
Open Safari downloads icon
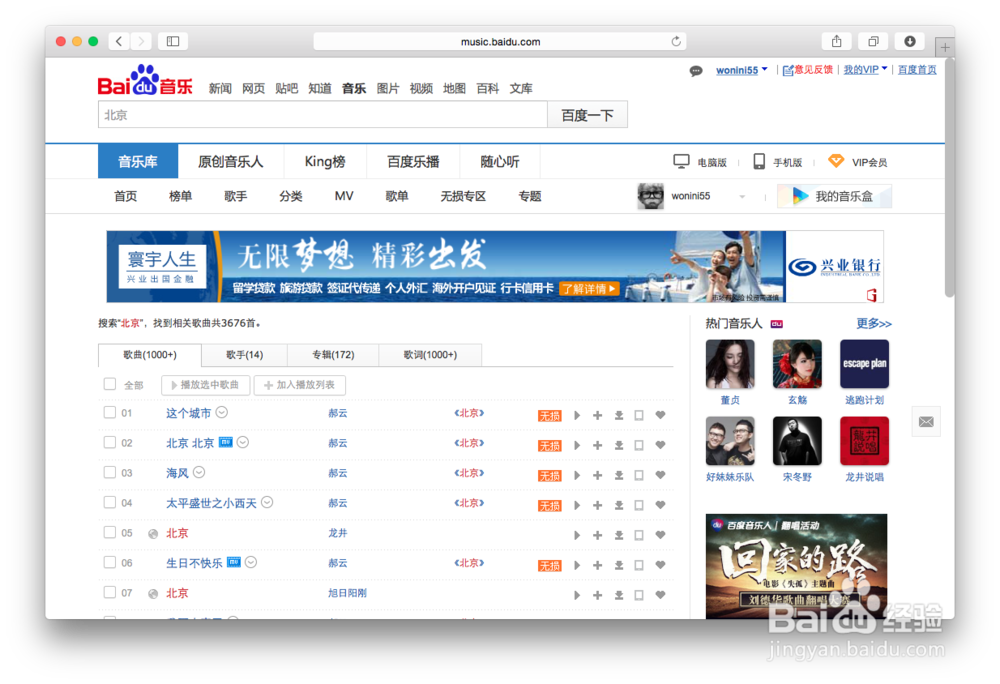coord(910,41)
